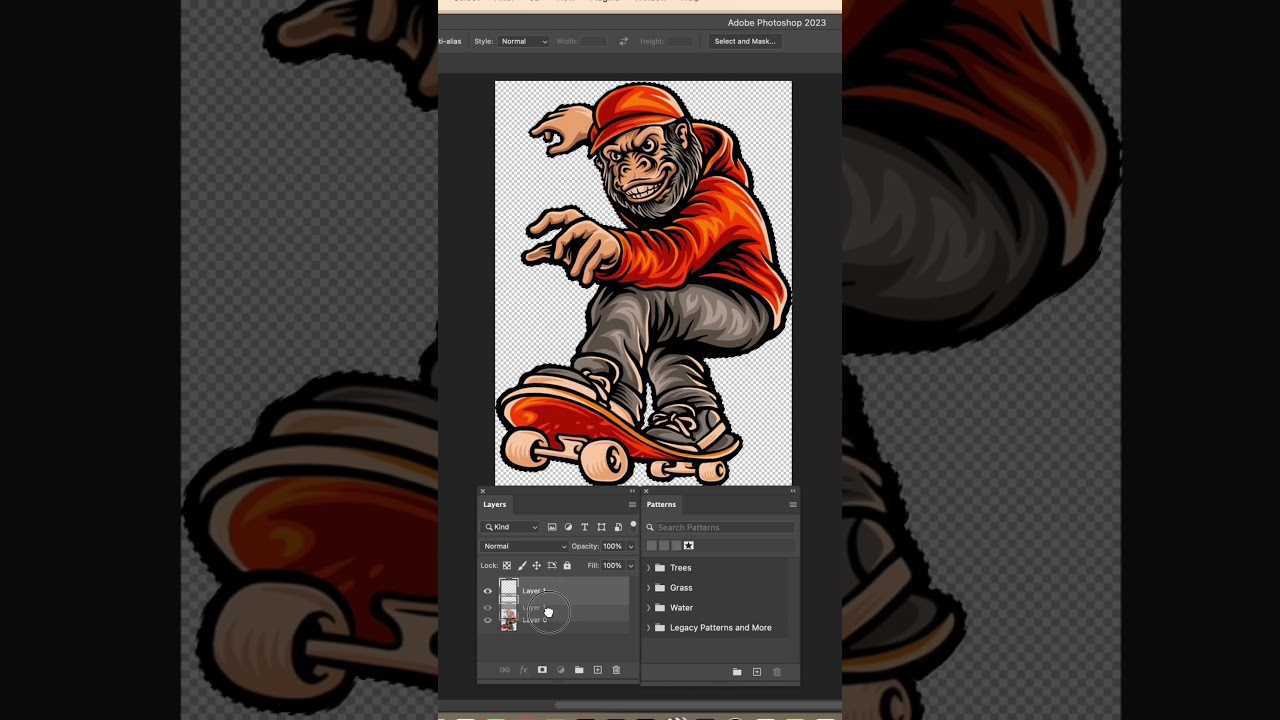This screenshot has height=720, width=1280.
Task: Toggle visibility of top Layer 1
Action: tap(488, 591)
